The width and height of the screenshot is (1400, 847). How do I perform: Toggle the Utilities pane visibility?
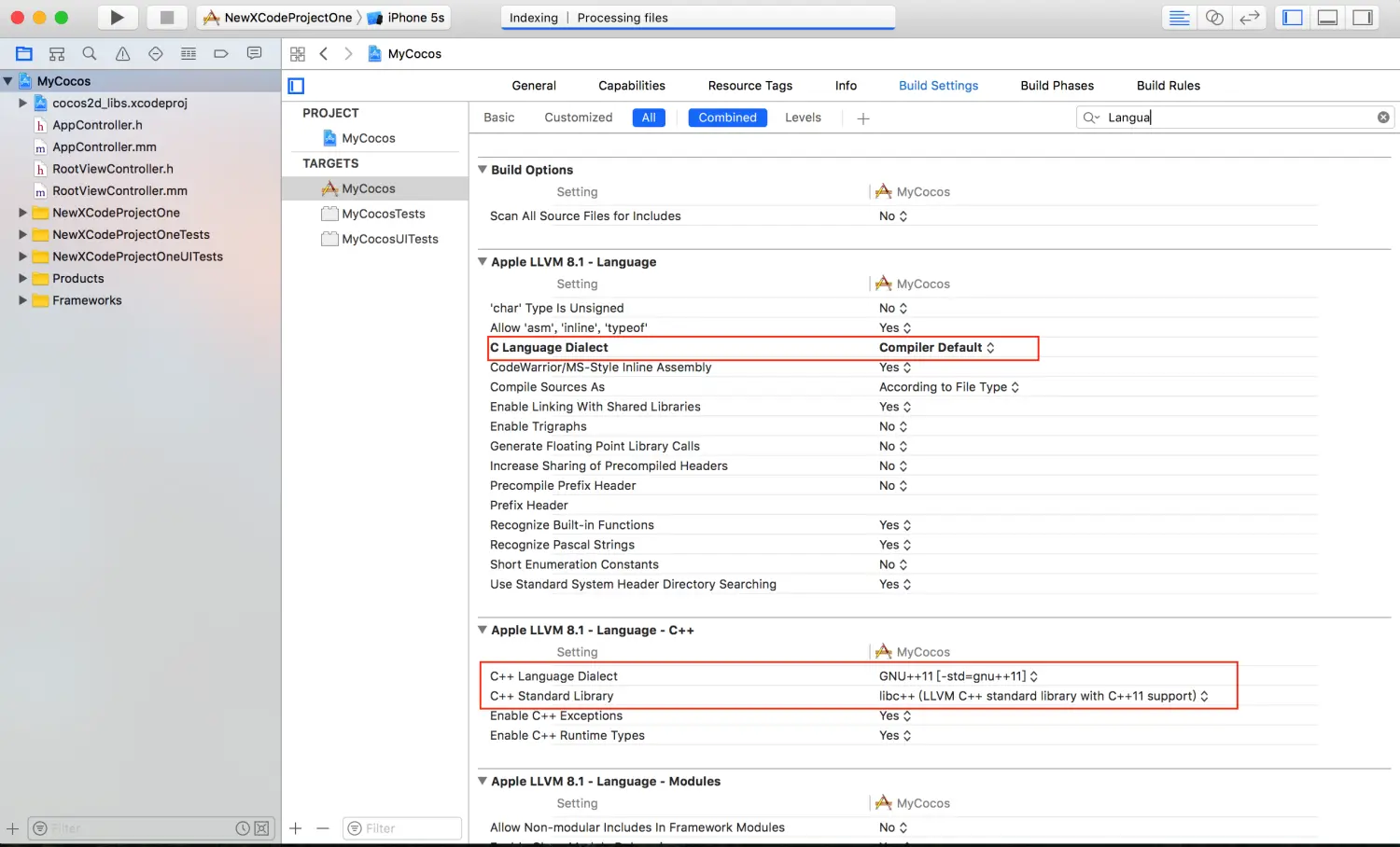coord(1364,18)
